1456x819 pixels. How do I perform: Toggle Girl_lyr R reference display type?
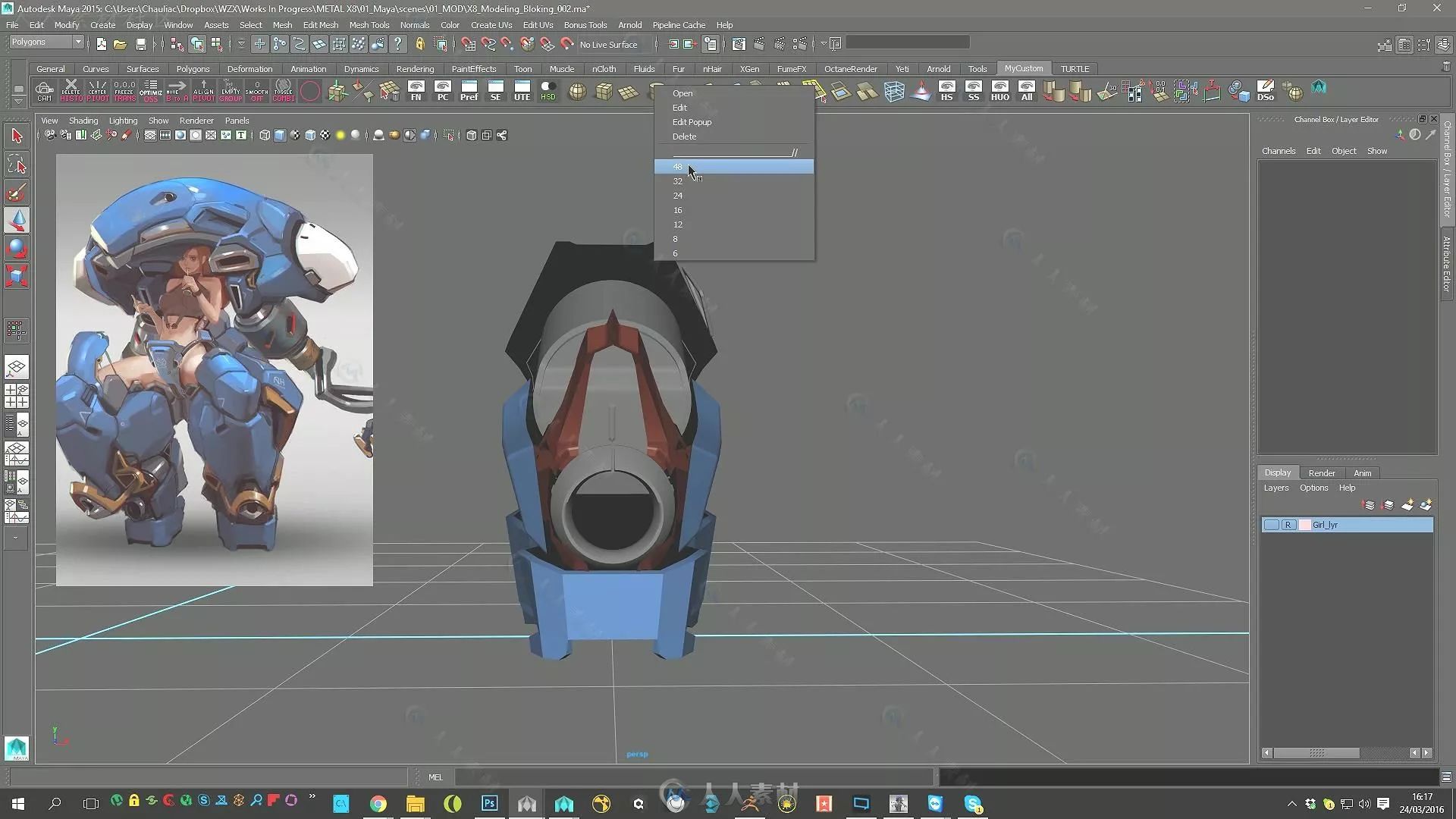1288,525
